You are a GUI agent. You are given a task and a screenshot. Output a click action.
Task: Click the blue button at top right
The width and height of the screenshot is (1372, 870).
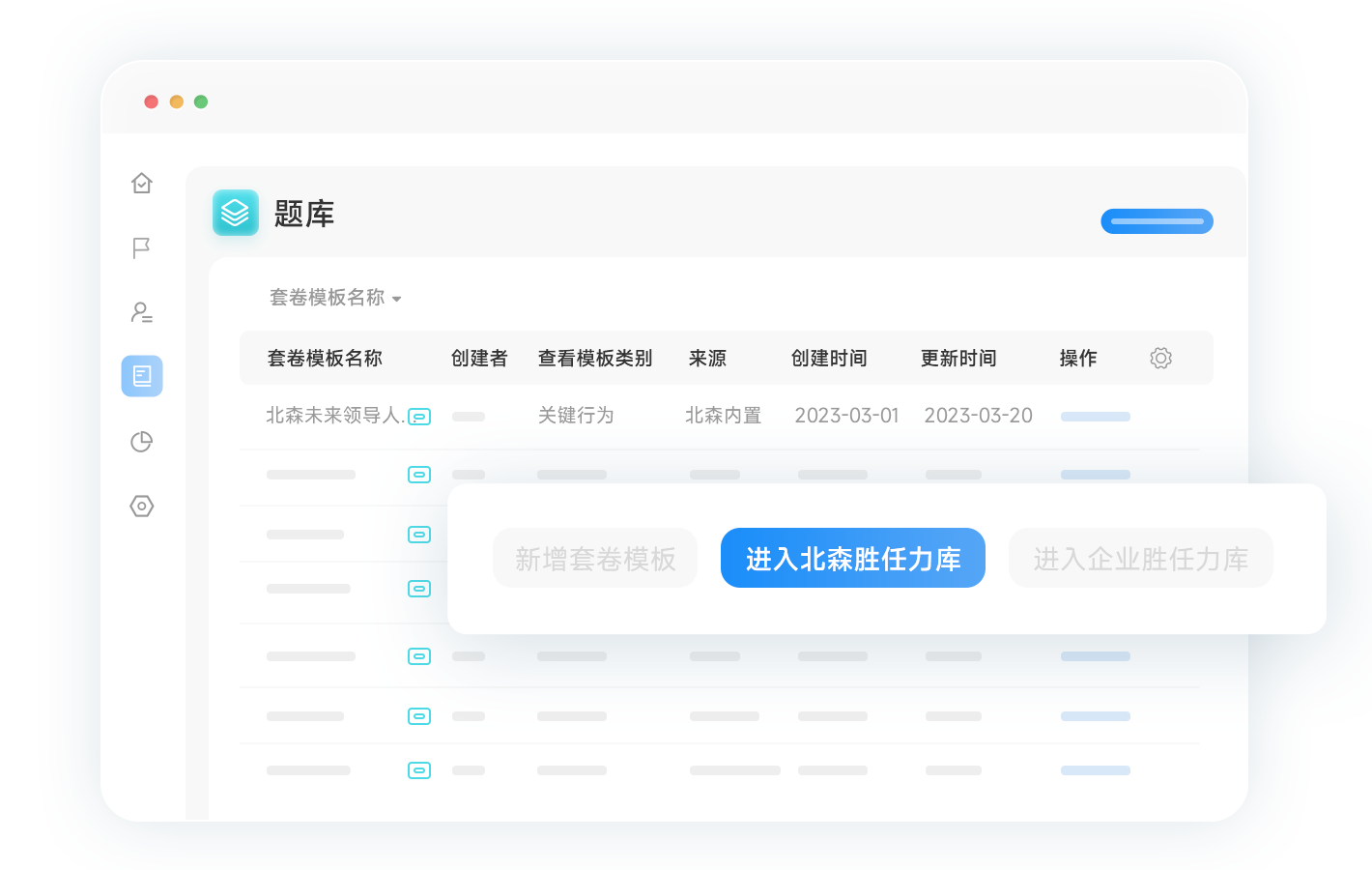click(x=1157, y=221)
